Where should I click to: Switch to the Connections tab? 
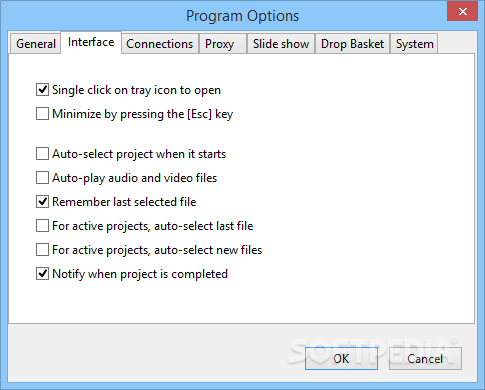[160, 44]
